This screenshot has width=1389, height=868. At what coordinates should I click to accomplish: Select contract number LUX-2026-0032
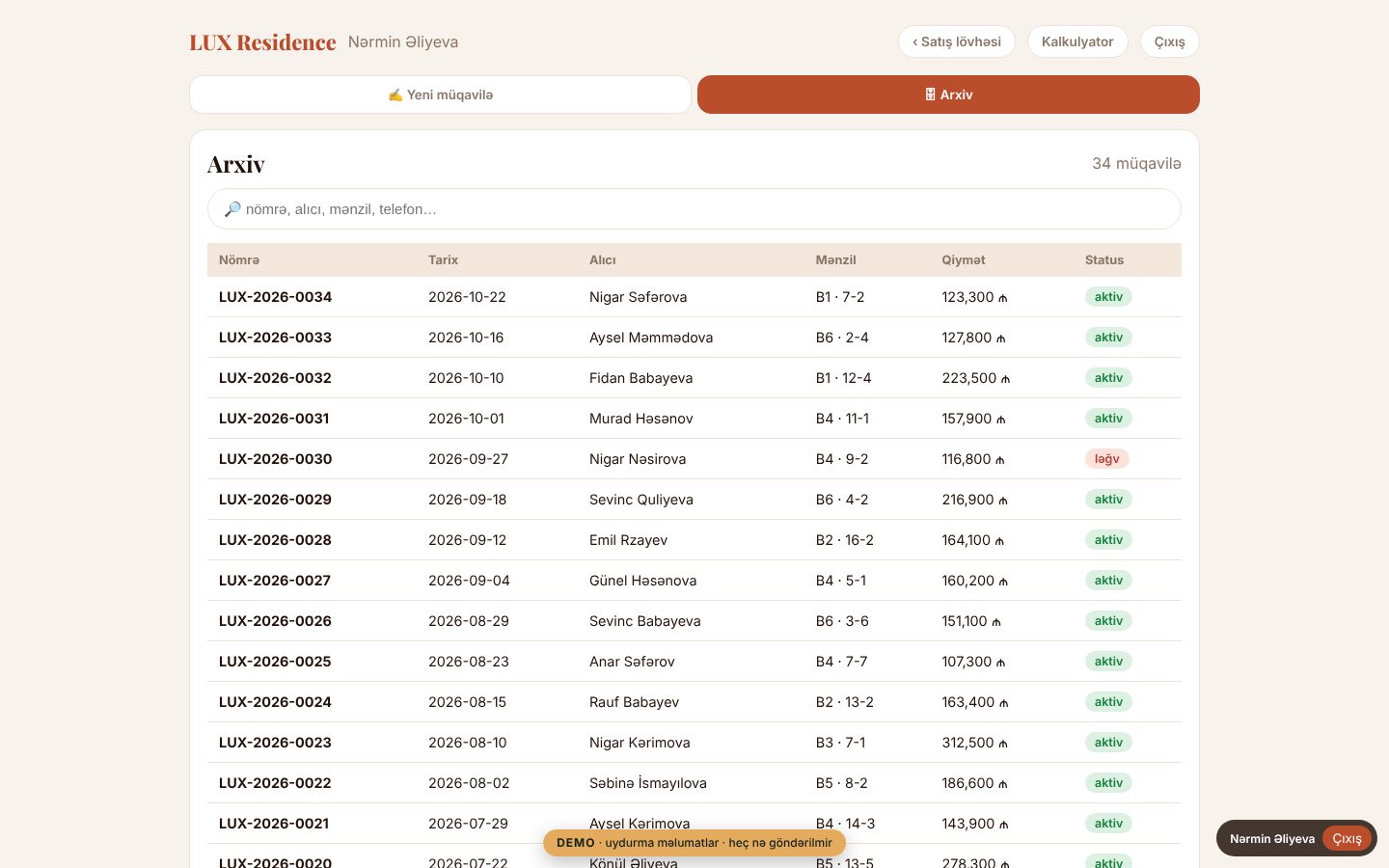click(x=275, y=378)
